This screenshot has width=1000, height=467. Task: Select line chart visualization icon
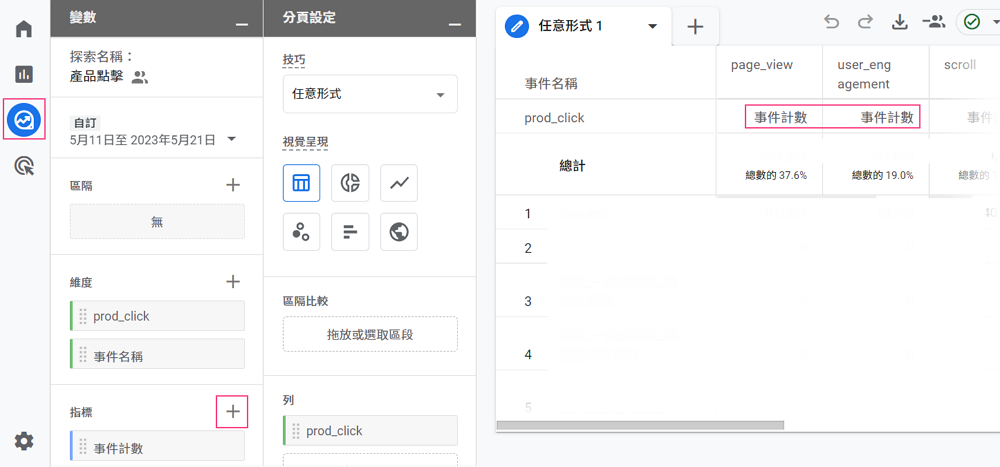(x=399, y=183)
